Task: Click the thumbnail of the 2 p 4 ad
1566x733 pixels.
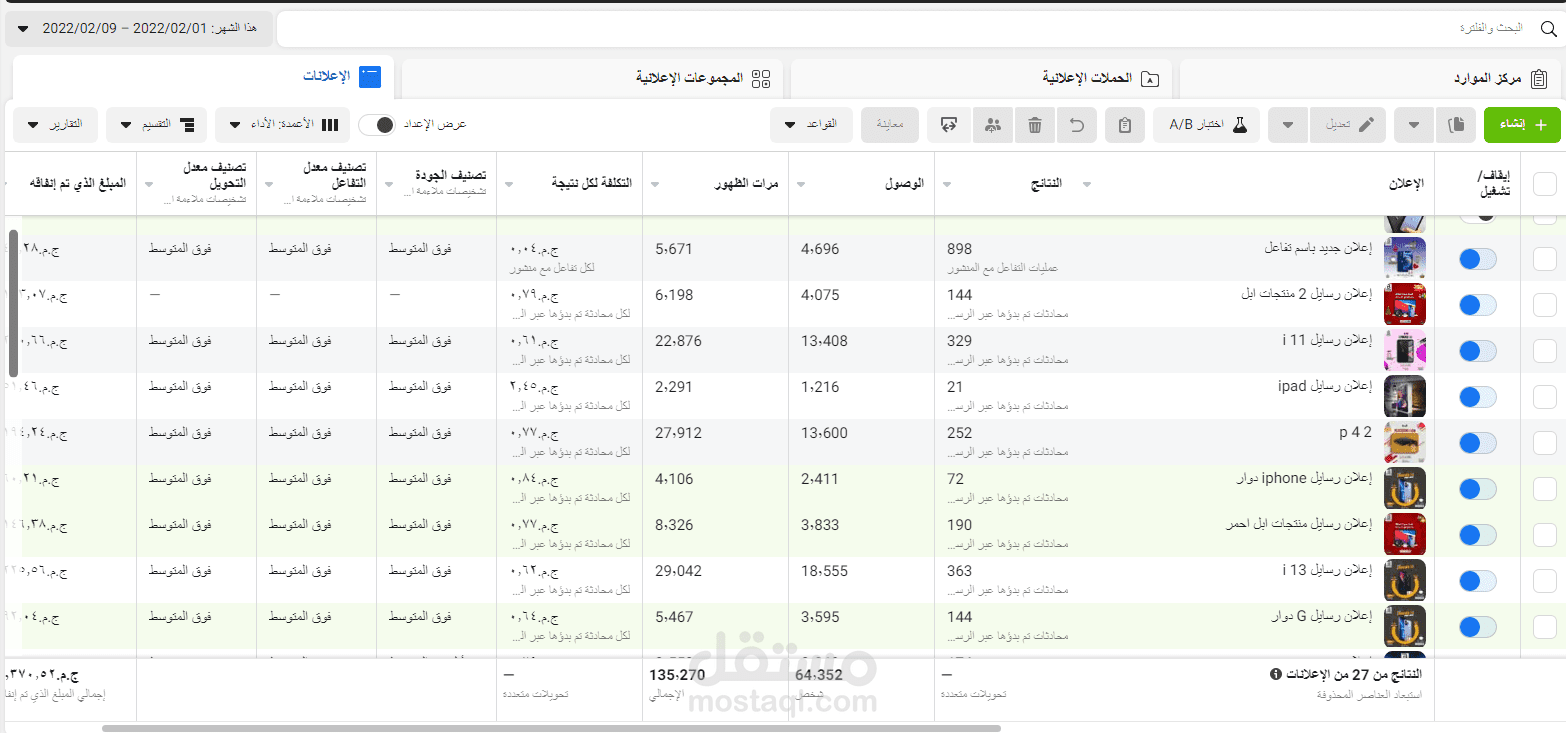Action: (1405, 442)
